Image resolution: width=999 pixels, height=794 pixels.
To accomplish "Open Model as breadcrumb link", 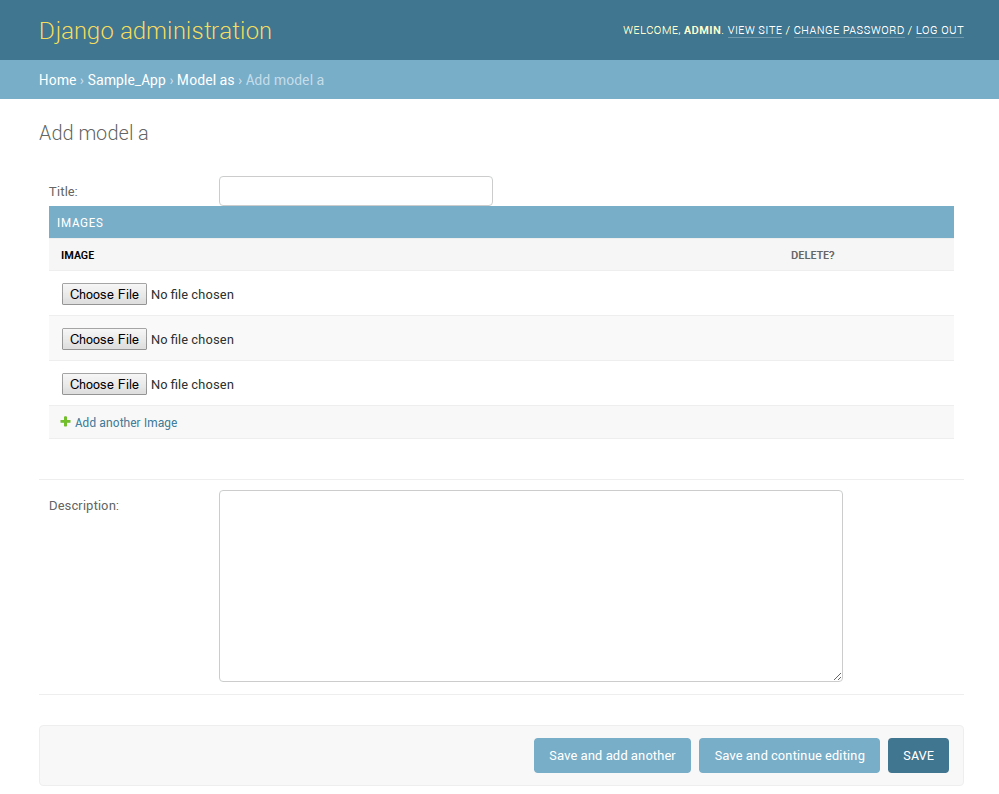I will pyautogui.click(x=205, y=80).
